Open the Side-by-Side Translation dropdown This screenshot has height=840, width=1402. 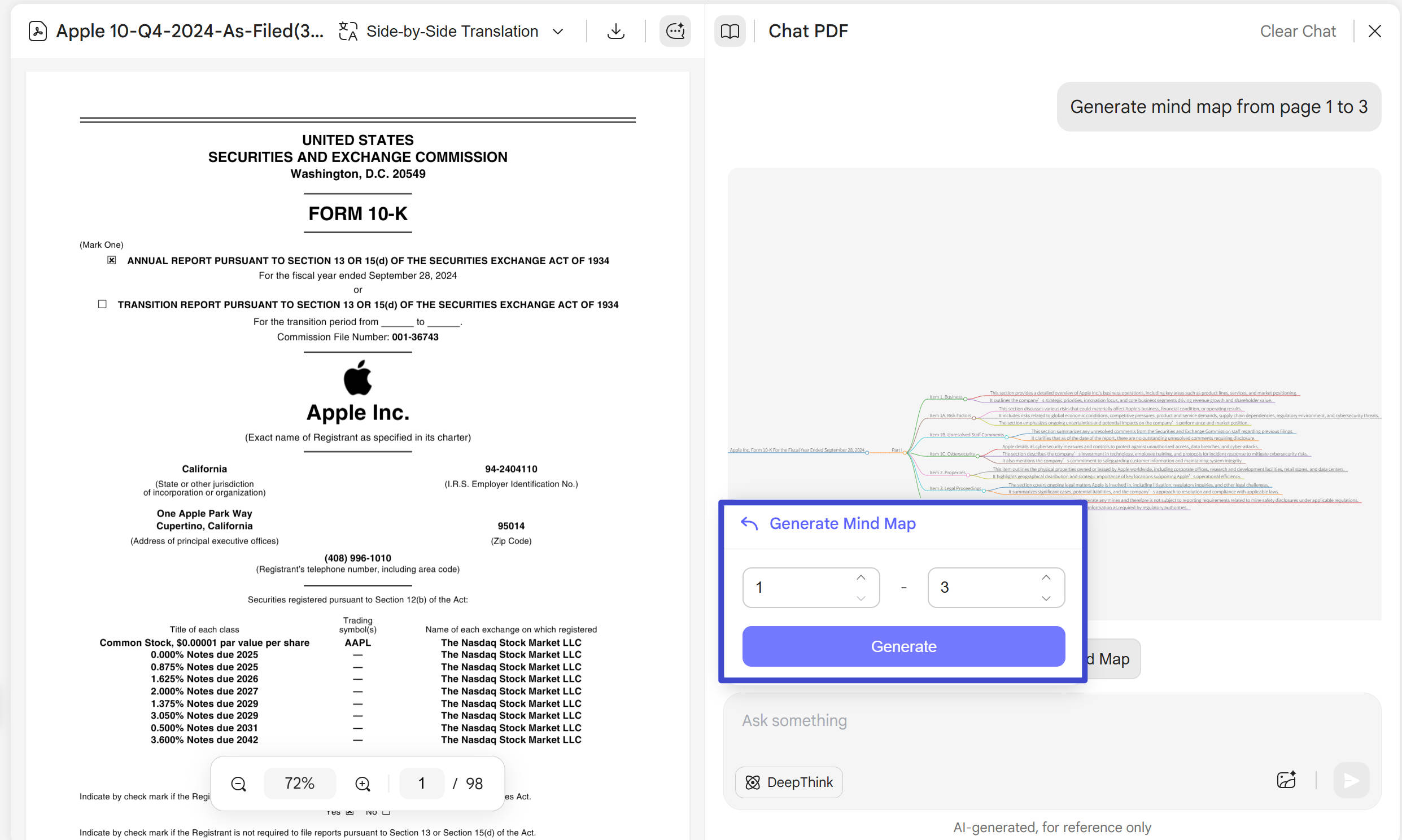click(x=558, y=31)
